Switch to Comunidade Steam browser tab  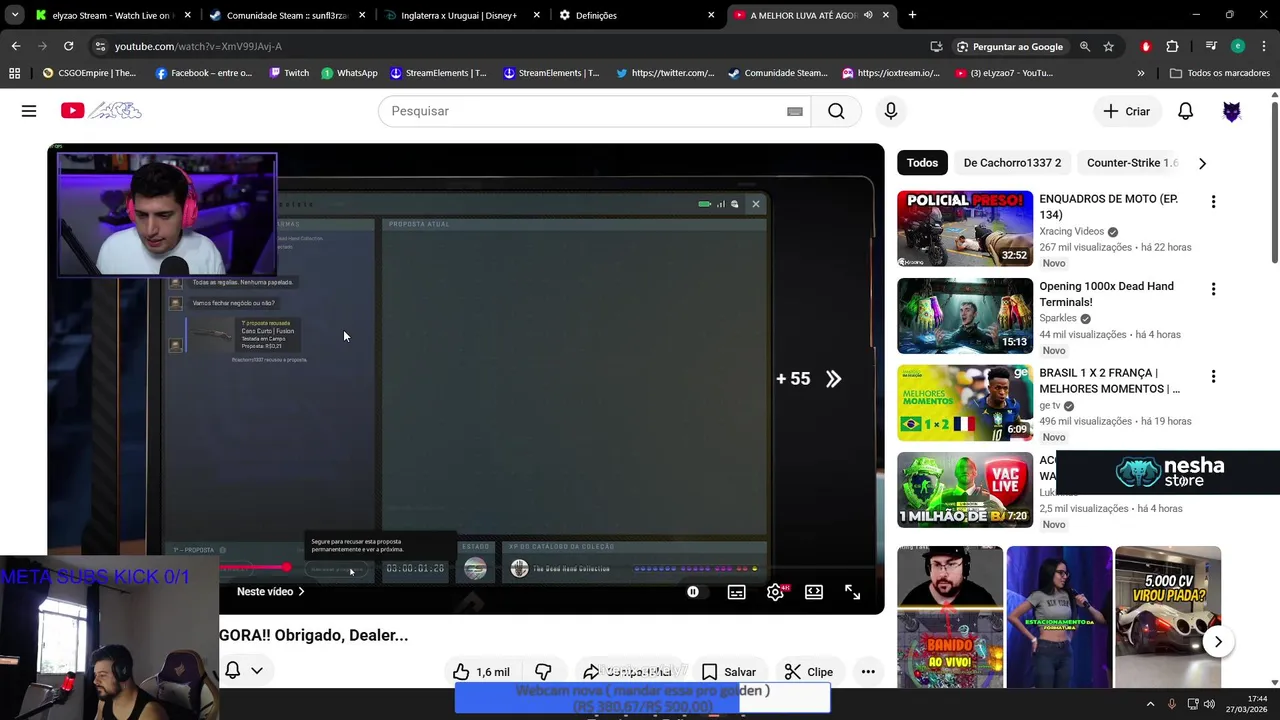(286, 15)
